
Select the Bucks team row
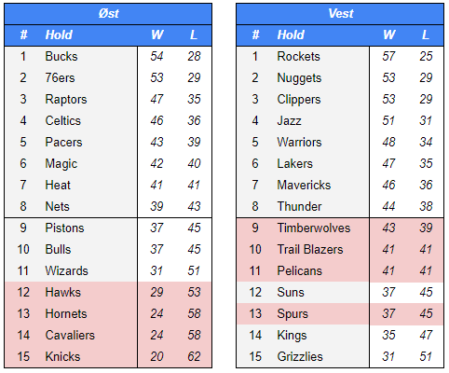click(x=108, y=56)
